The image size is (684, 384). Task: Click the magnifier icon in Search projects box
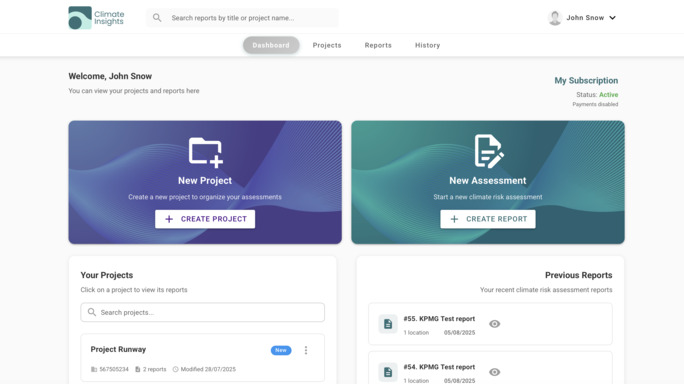pyautogui.click(x=92, y=312)
